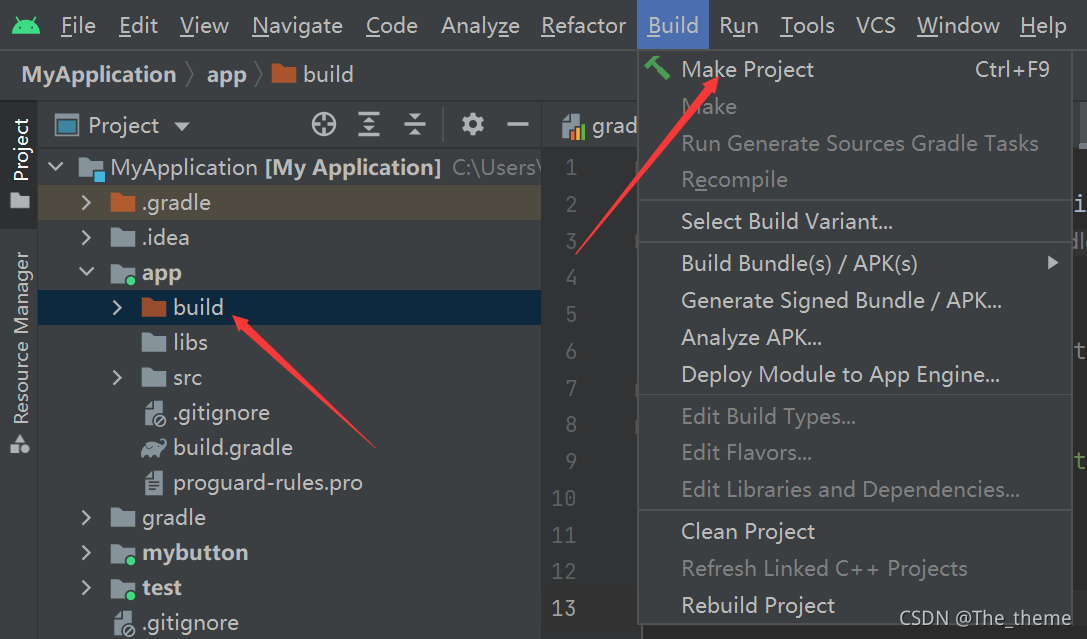The height and width of the screenshot is (639, 1087).
Task: Click the app module folder icon
Action: point(123,274)
